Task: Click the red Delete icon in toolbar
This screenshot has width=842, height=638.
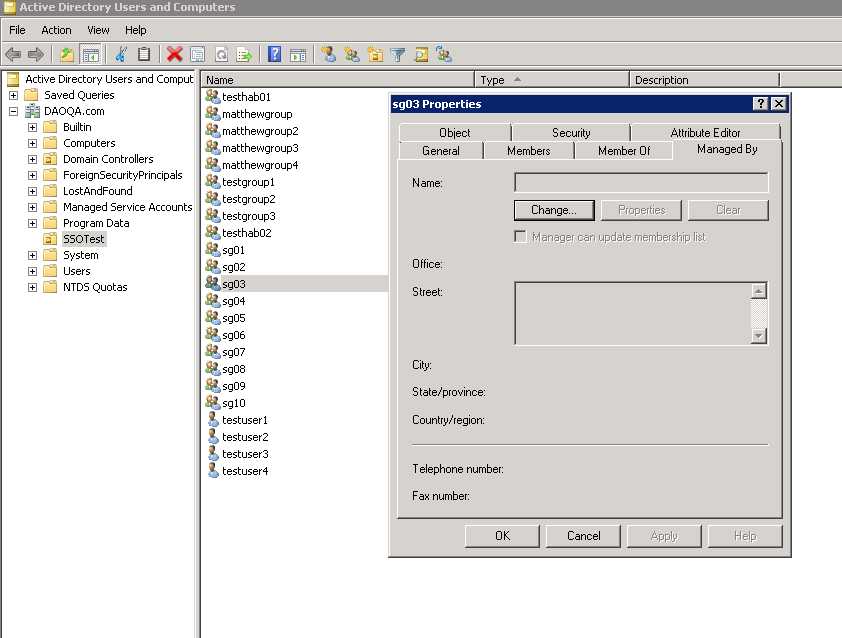Action: (x=175, y=55)
